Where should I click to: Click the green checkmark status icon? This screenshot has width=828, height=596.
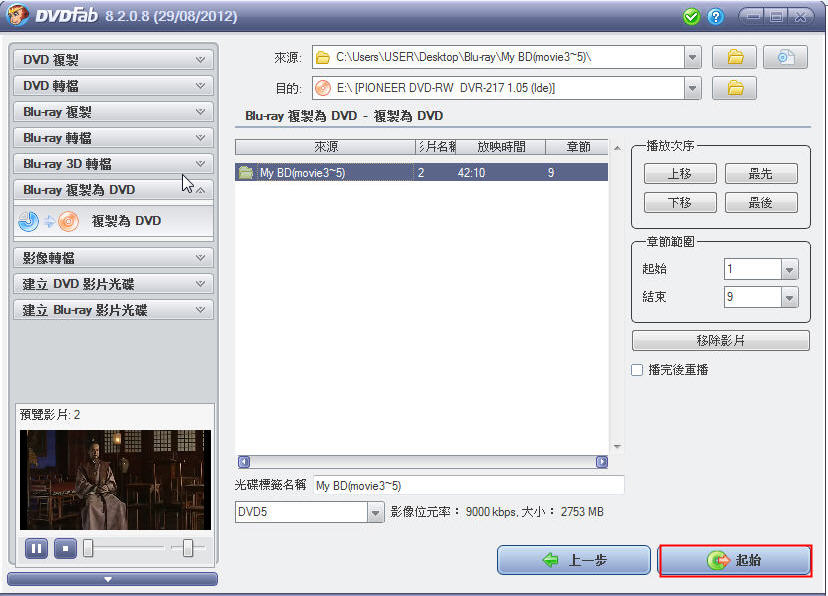tap(691, 17)
